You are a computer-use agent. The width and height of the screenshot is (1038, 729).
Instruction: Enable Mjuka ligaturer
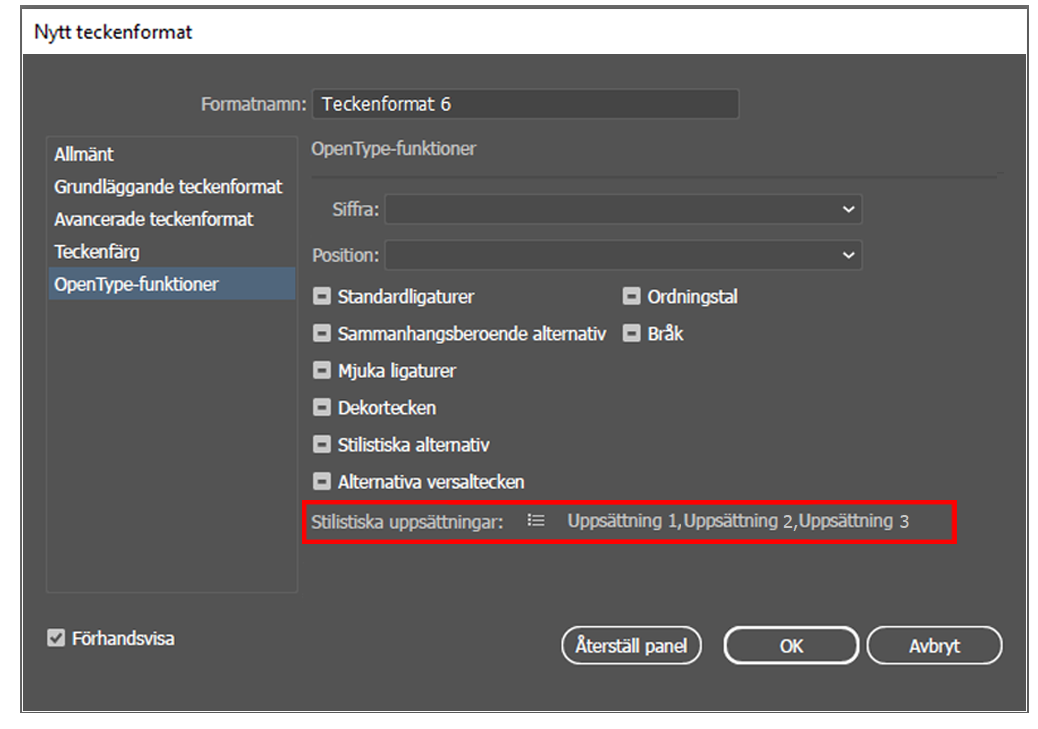(322, 370)
